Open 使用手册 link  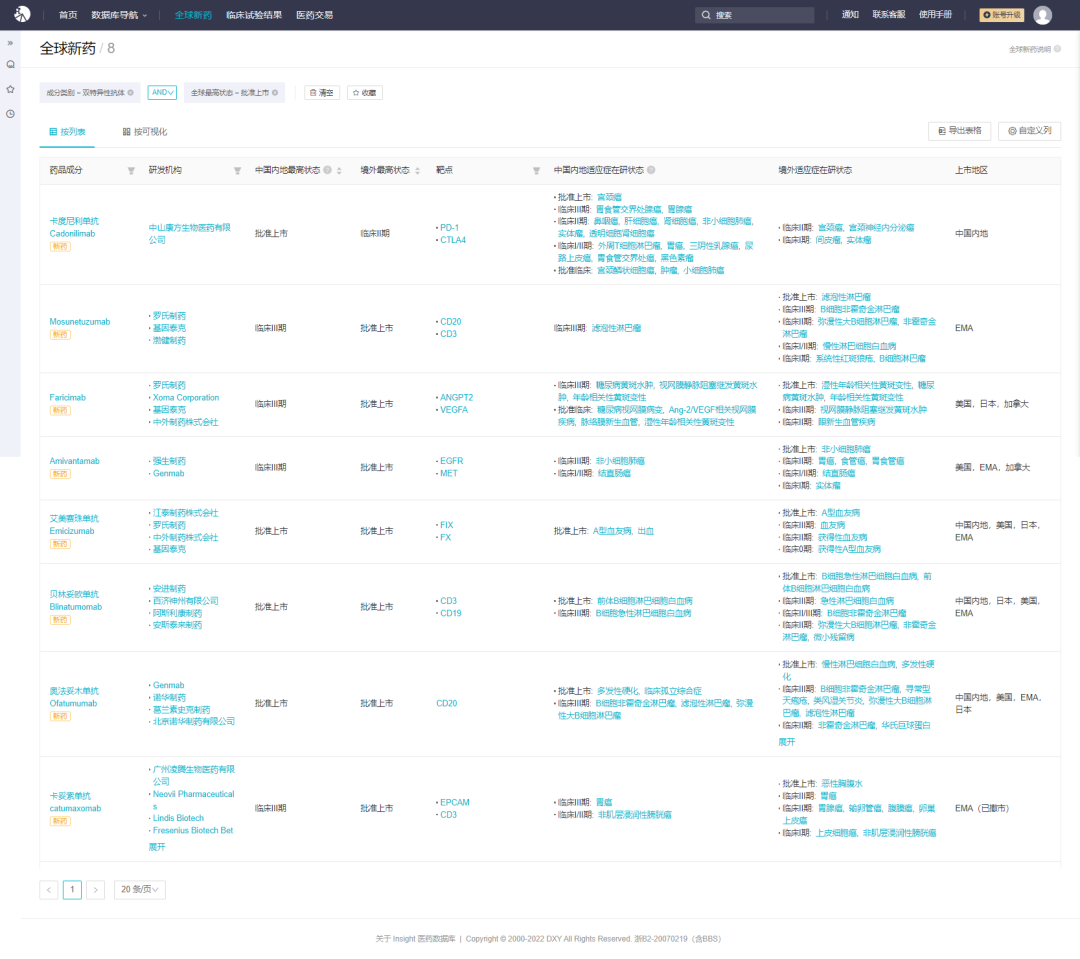tap(935, 14)
